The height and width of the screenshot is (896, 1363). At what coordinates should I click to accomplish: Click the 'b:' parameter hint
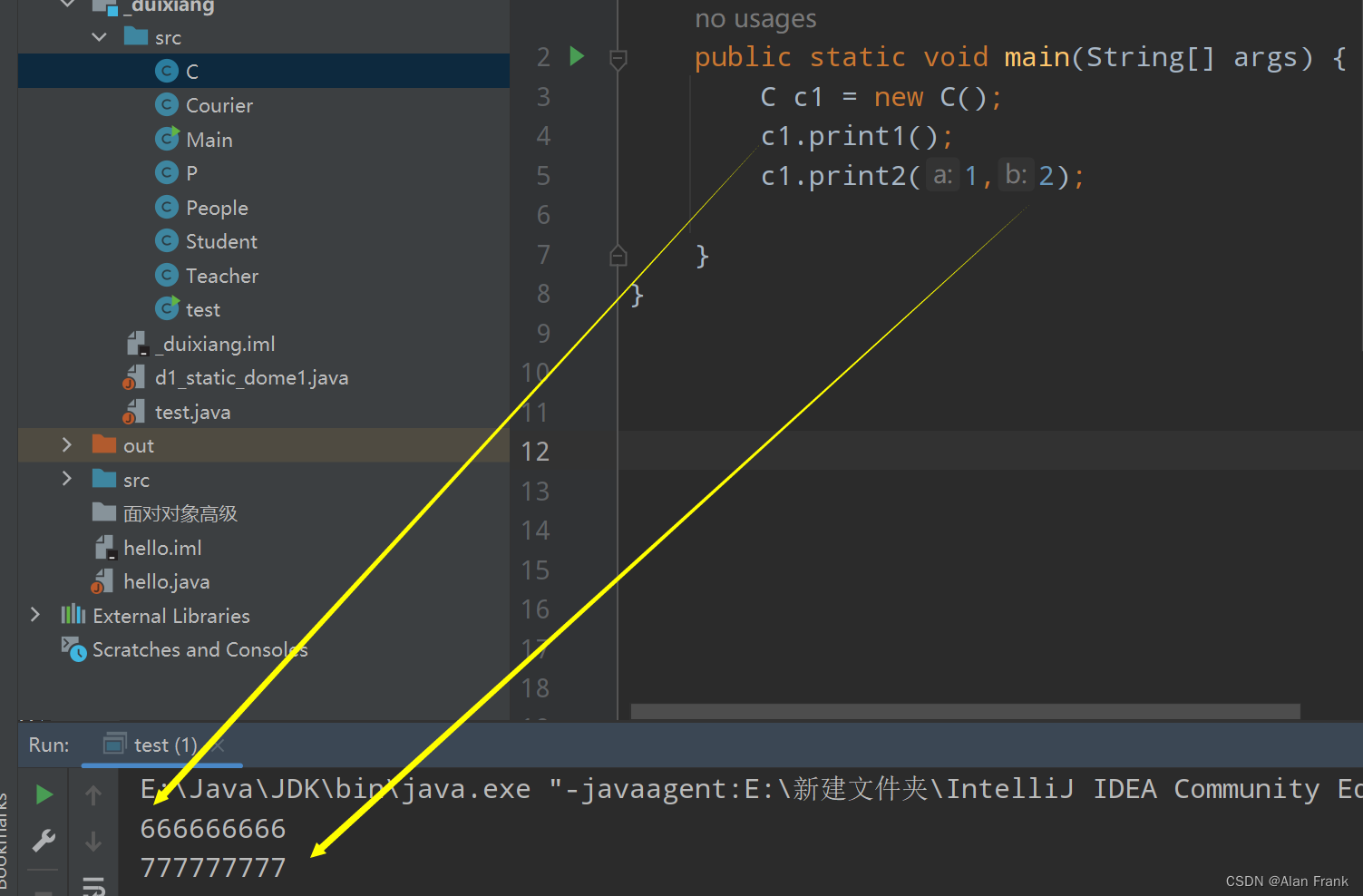tap(1016, 174)
